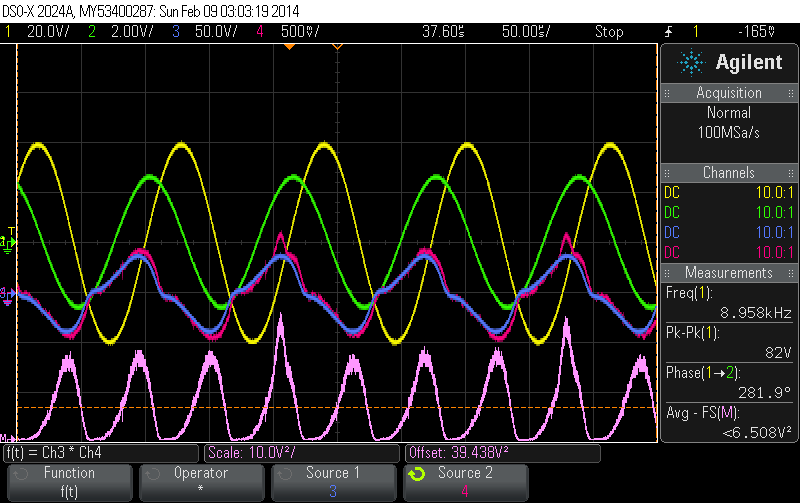
Task: Click the 37.60 time delay value
Action: [x=443, y=32]
